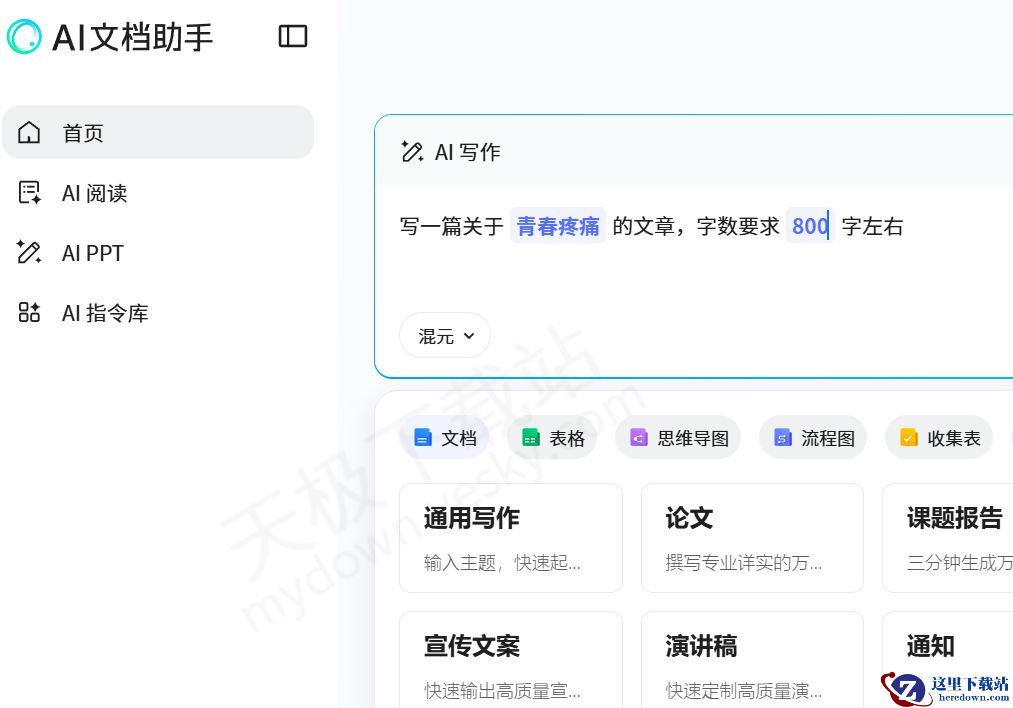Viewport: 1013px width, 708px height.
Task: Click the AI文档助手 logo icon
Action: coord(24,37)
